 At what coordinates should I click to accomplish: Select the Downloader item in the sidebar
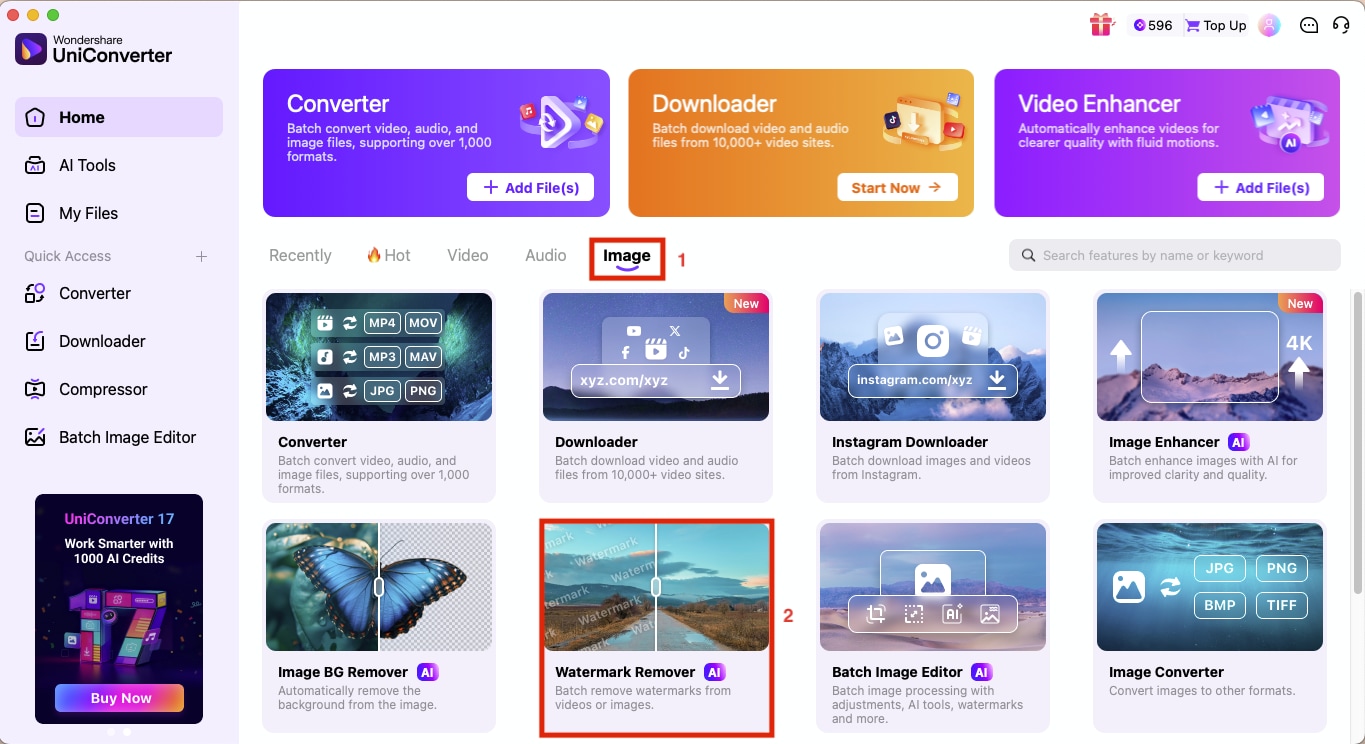[100, 341]
